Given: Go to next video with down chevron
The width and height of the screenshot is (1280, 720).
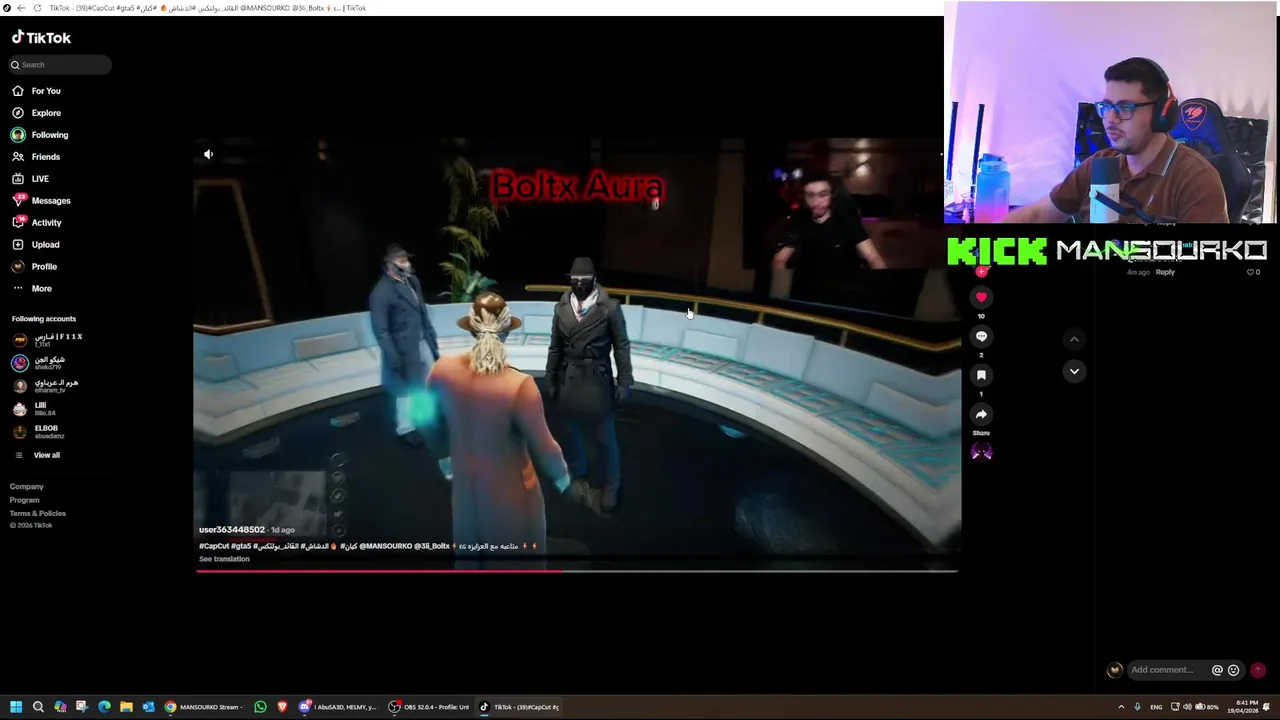Looking at the screenshot, I should click(1074, 371).
